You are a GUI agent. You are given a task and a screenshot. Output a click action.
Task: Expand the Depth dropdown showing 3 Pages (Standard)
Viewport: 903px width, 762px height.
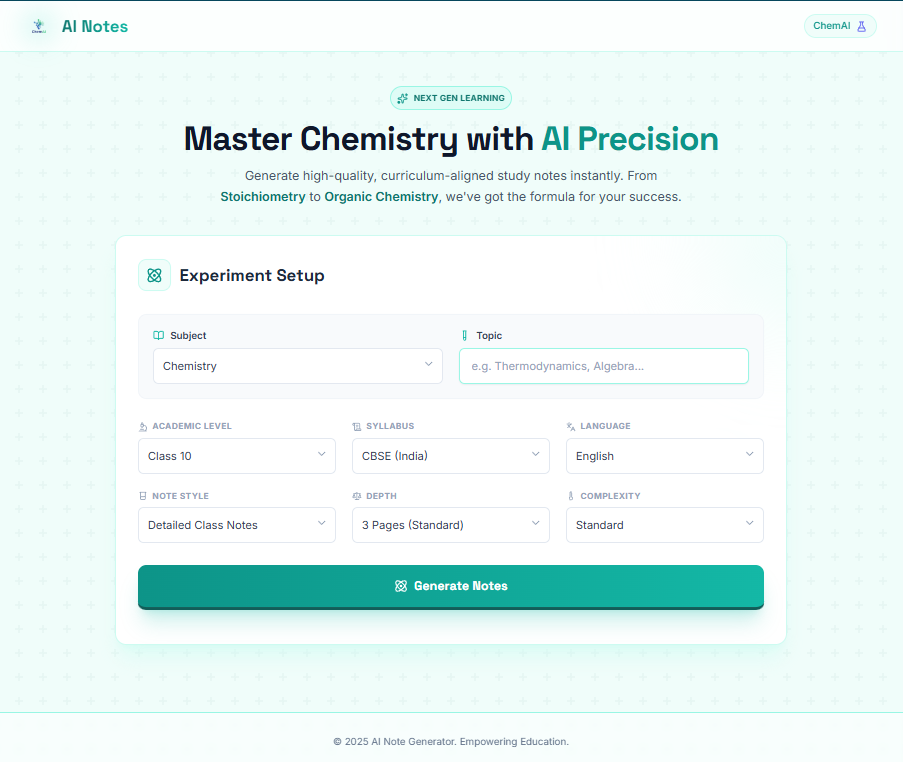tap(450, 524)
